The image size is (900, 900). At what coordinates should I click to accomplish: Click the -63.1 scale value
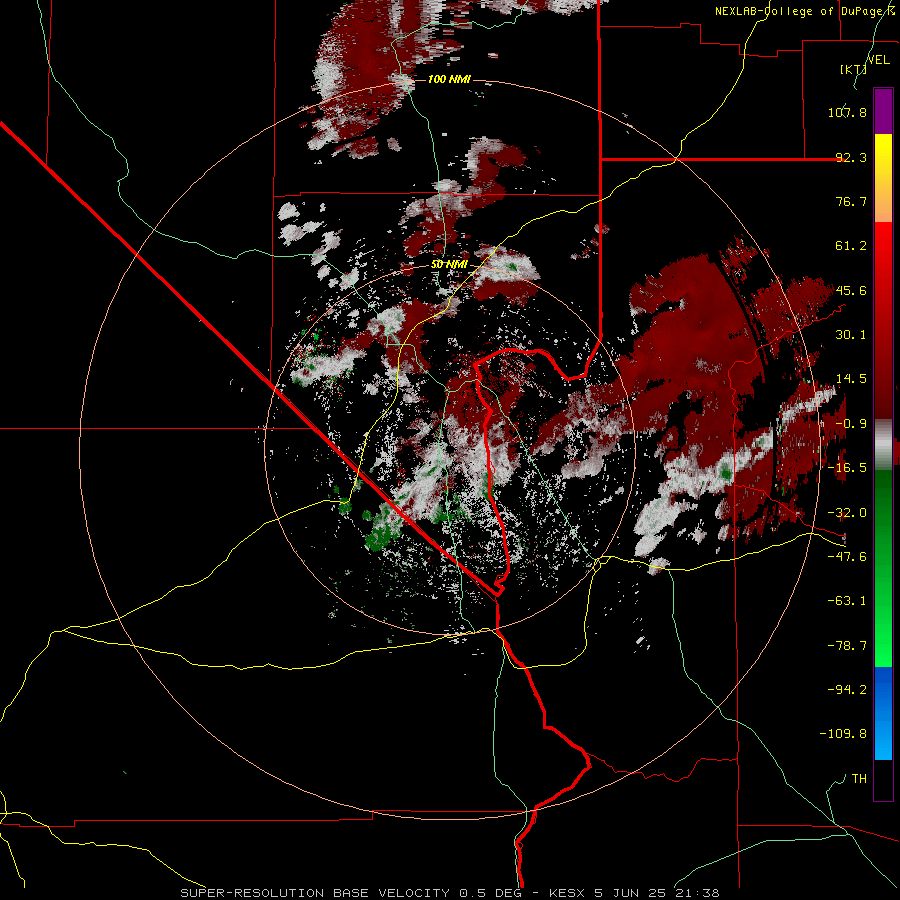[847, 601]
